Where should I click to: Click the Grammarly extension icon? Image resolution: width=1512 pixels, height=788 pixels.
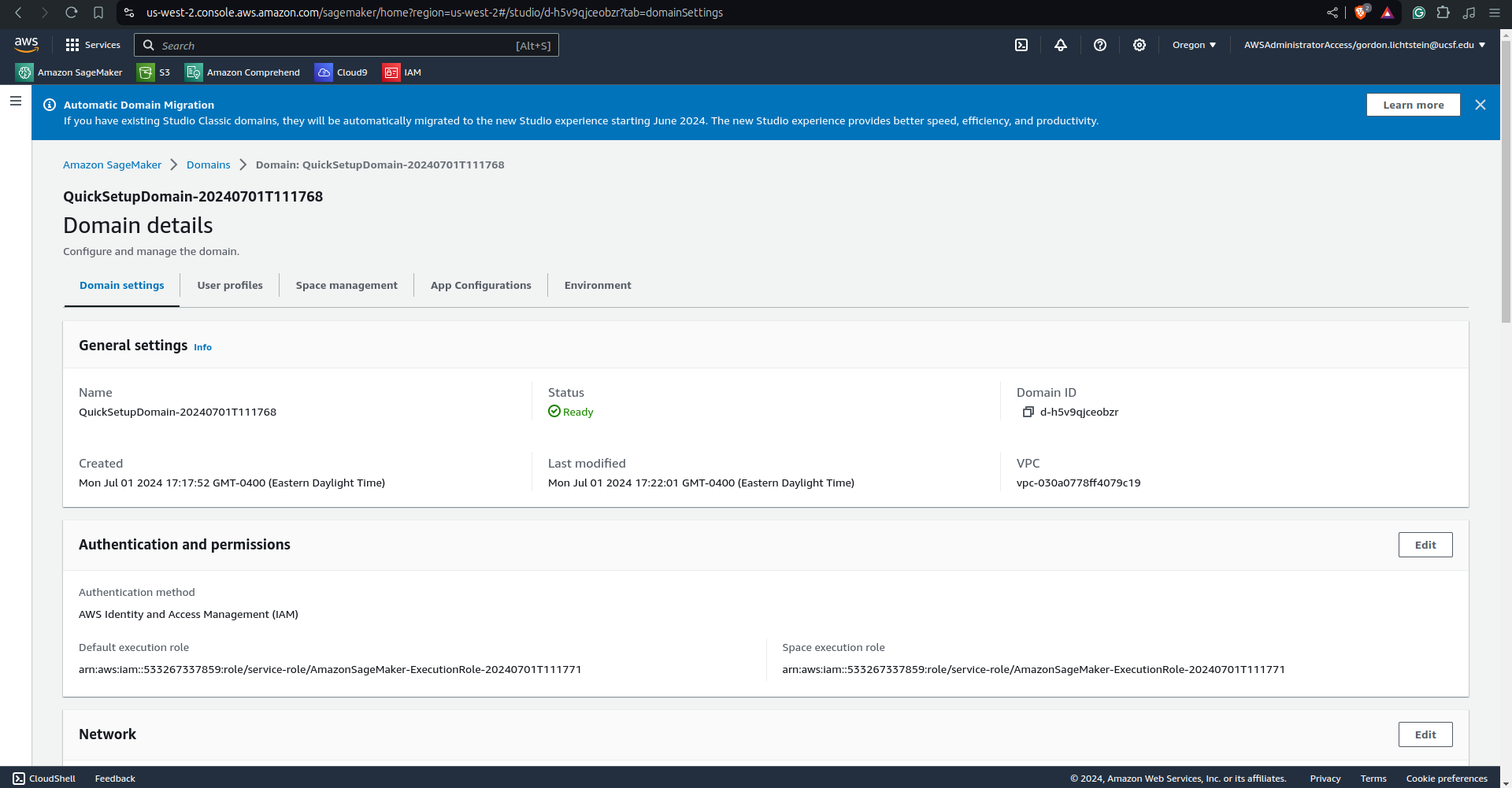click(1419, 13)
